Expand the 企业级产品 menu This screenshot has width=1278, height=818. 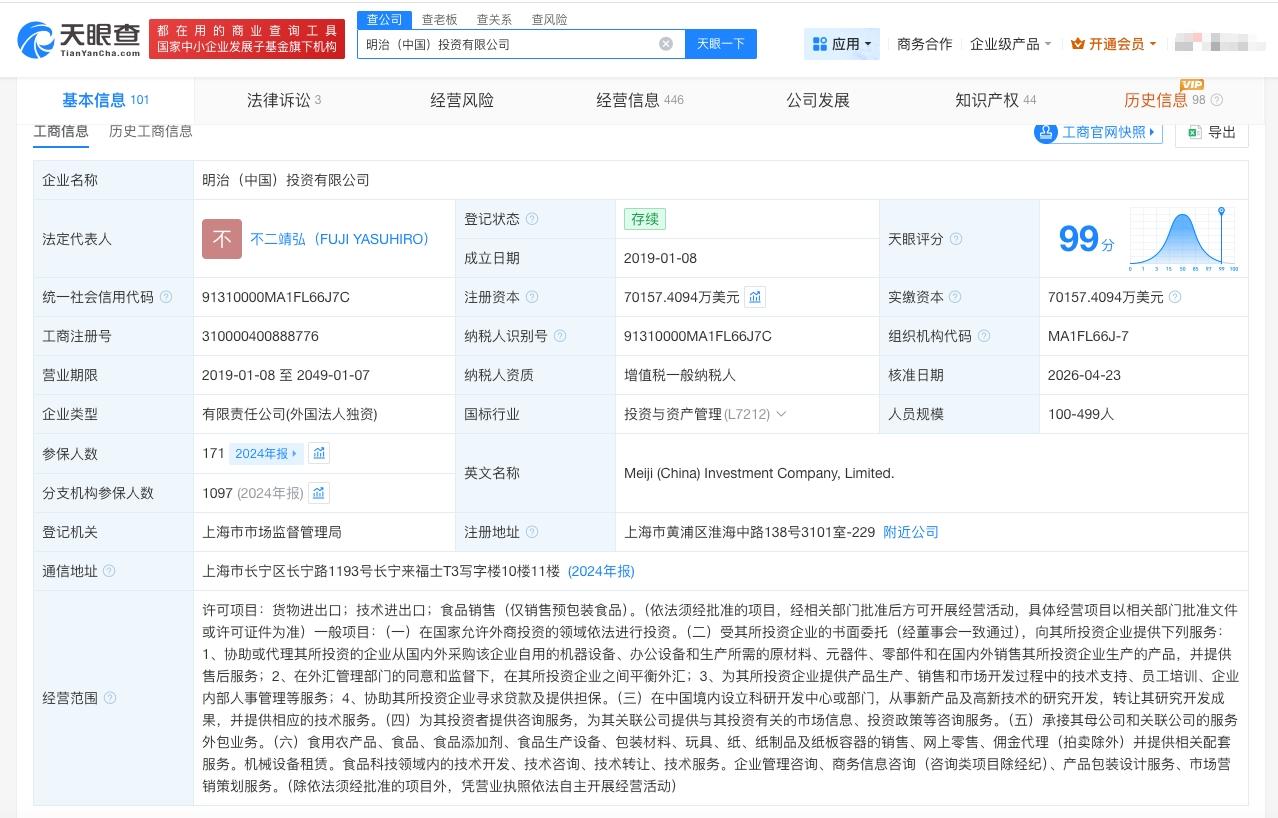tap(1010, 44)
